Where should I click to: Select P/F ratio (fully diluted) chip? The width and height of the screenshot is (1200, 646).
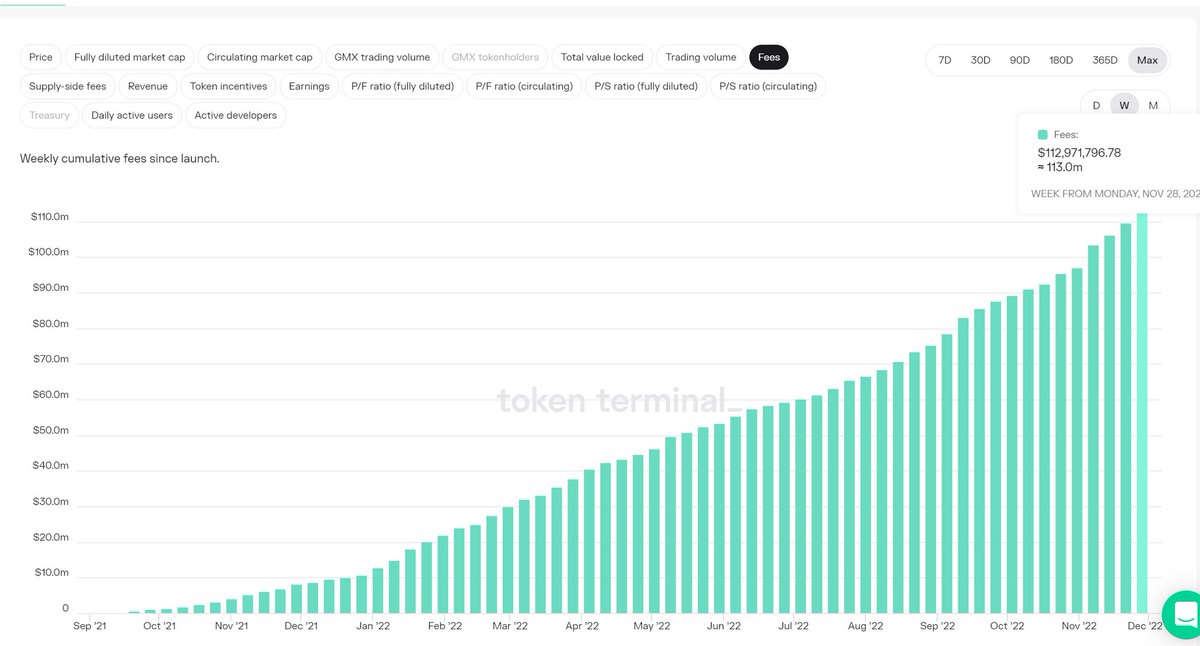[x=403, y=86]
